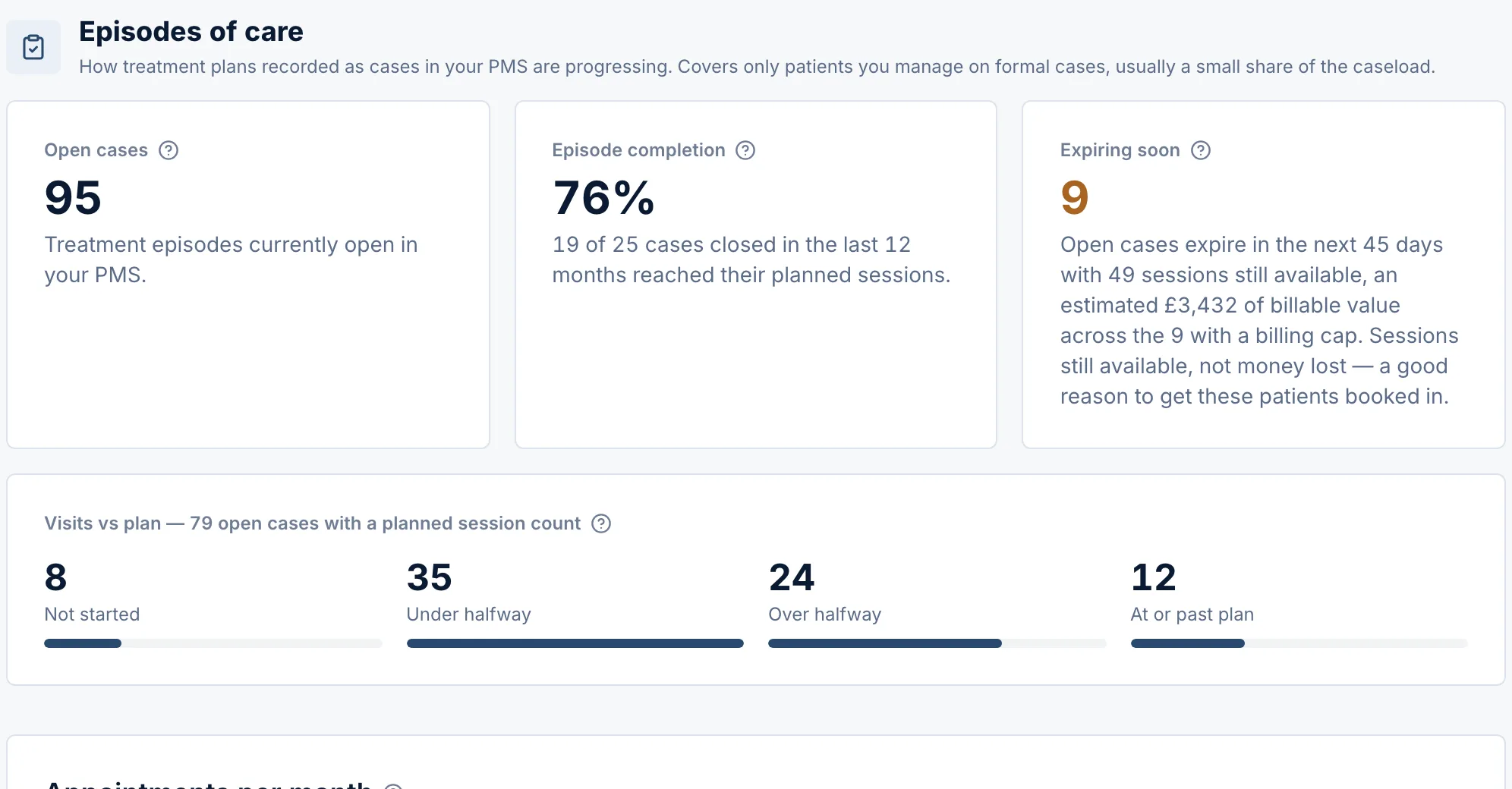Click the 8 Not started count

tap(55, 577)
